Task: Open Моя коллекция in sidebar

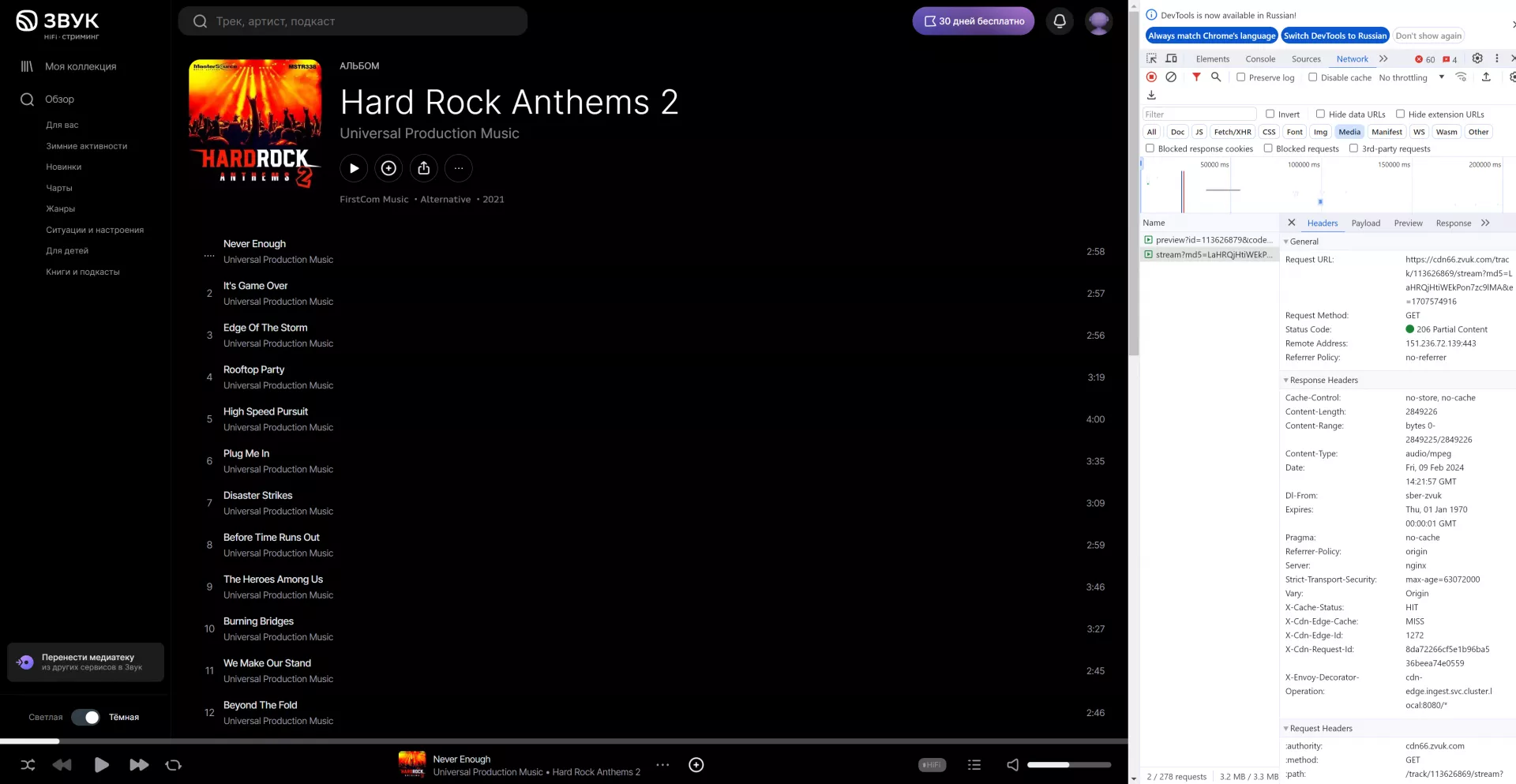Action: tap(81, 66)
